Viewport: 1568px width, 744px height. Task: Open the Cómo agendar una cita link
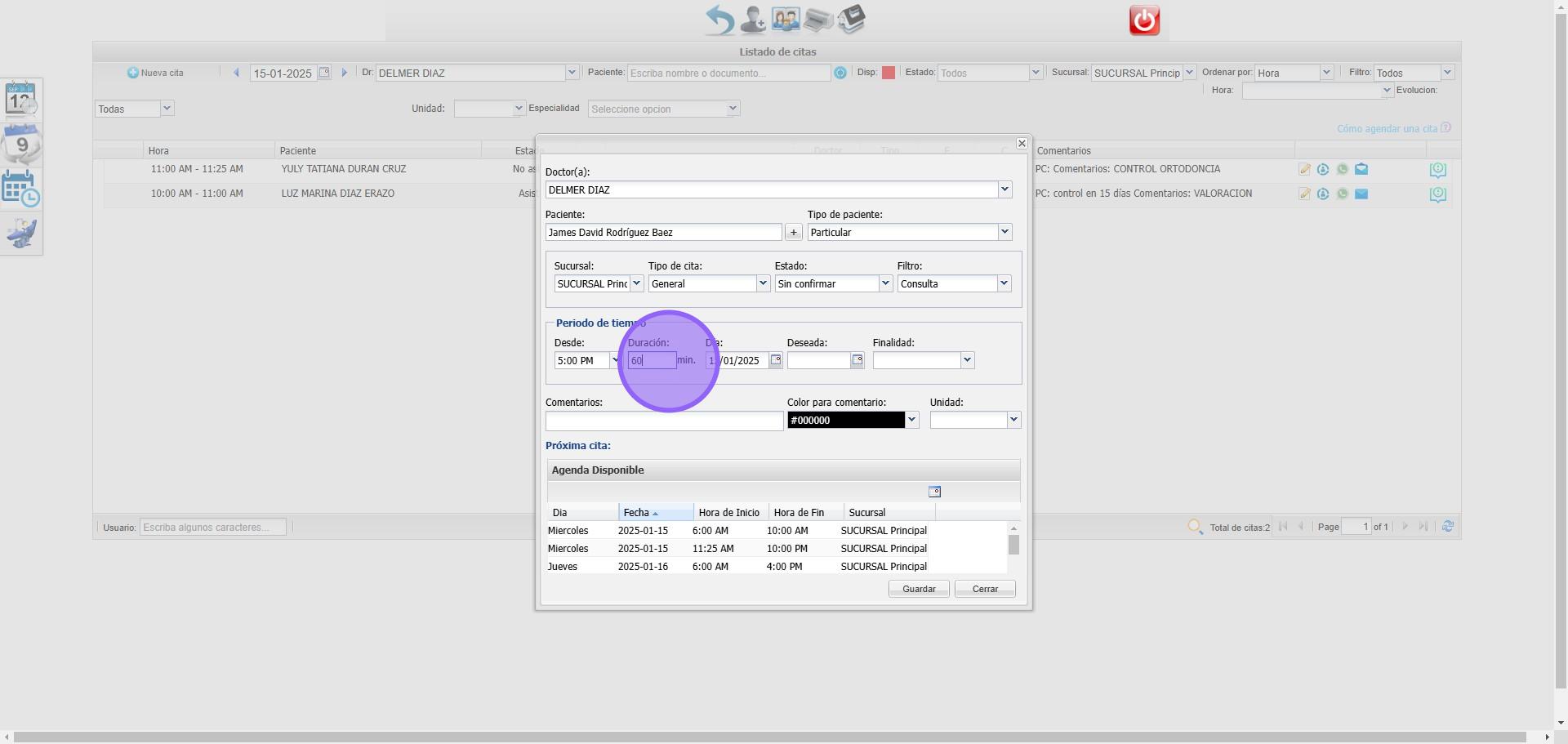tap(1387, 129)
